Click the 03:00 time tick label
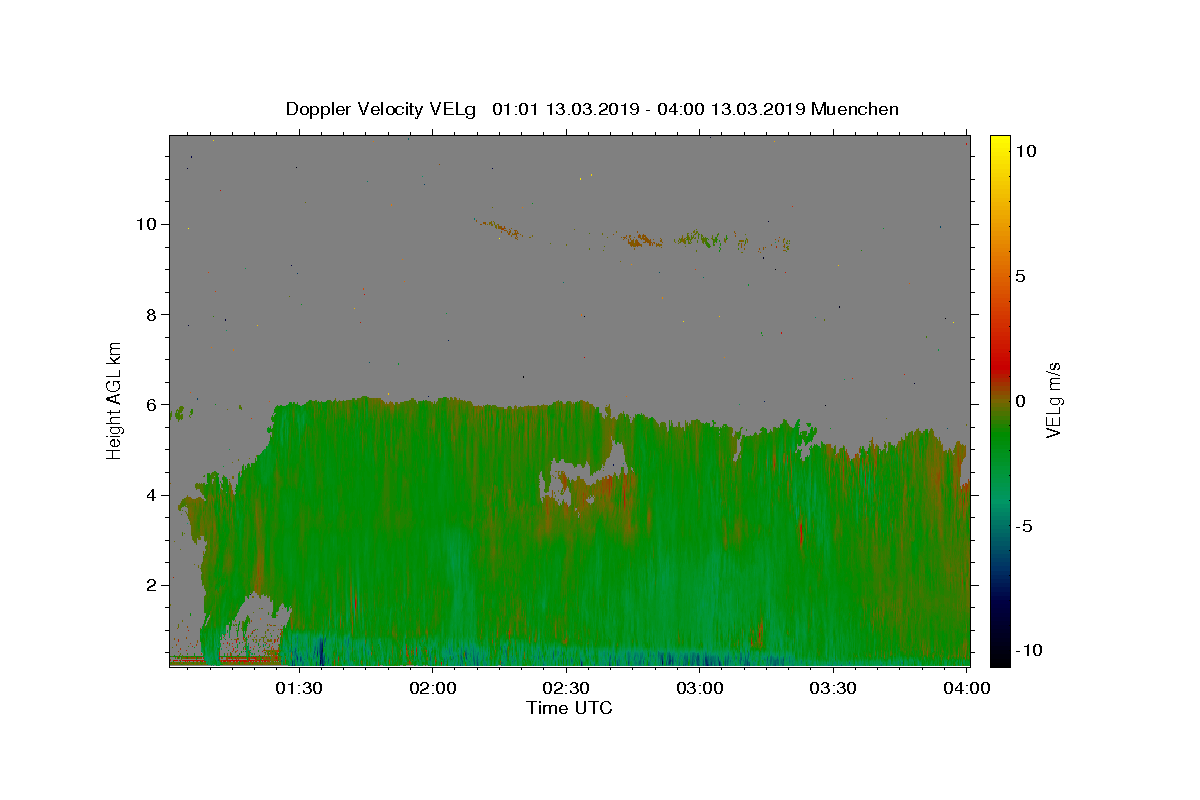 700,689
